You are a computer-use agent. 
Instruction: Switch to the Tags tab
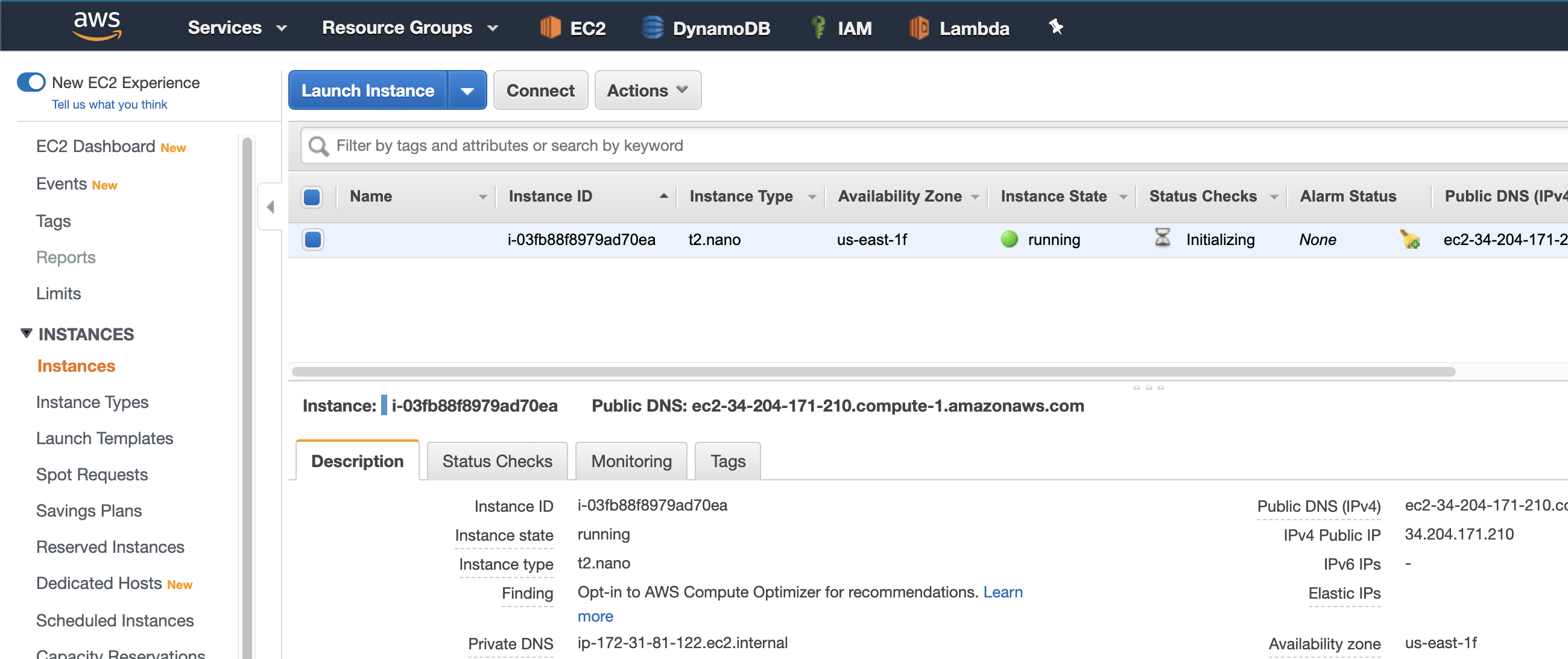point(727,461)
